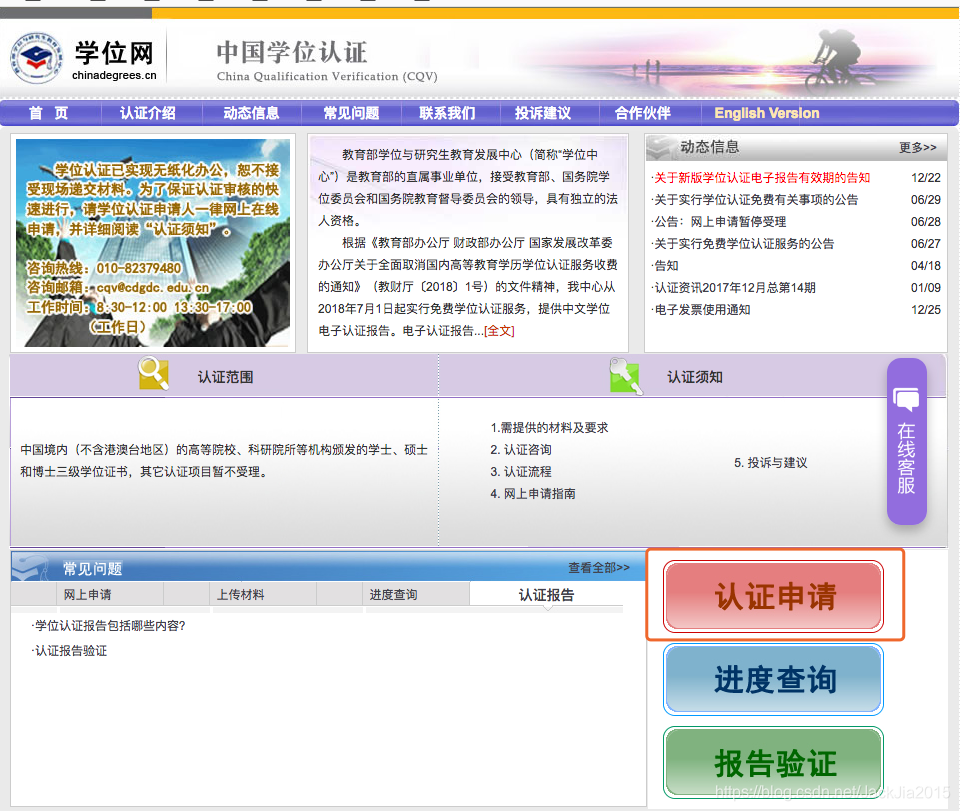The width and height of the screenshot is (960, 811).
Task: Open the 联系我们 navigation item
Action: (447, 113)
